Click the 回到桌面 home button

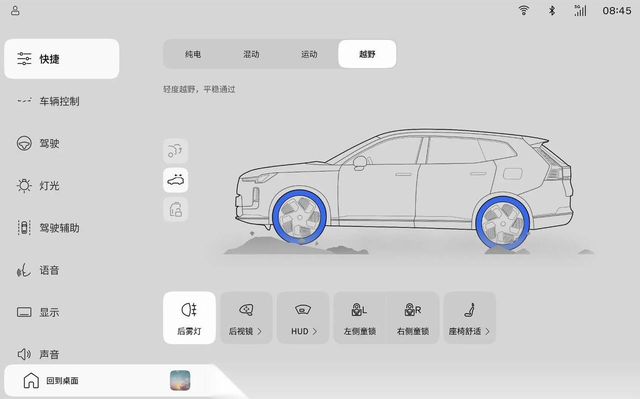click(51, 381)
